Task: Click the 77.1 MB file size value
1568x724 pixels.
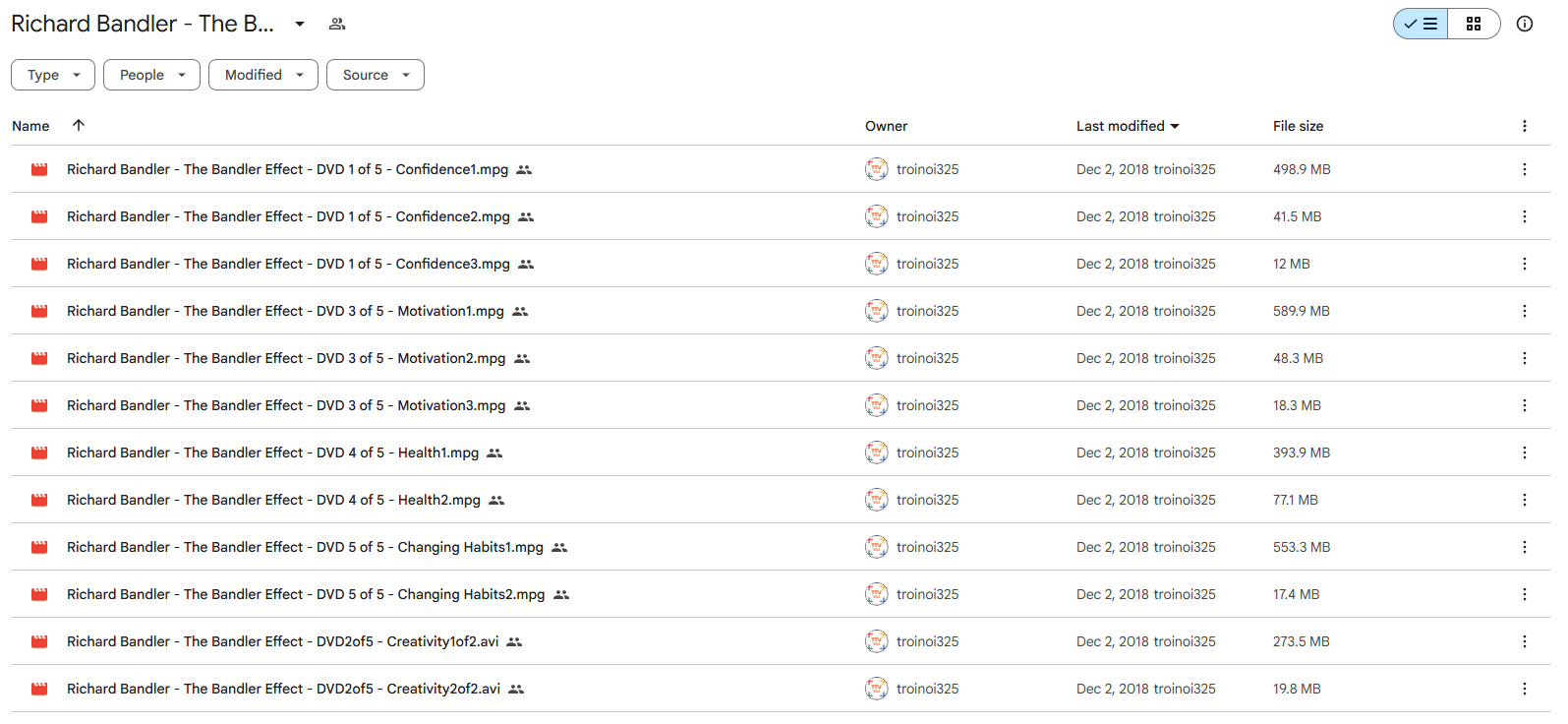Action: tap(1296, 500)
